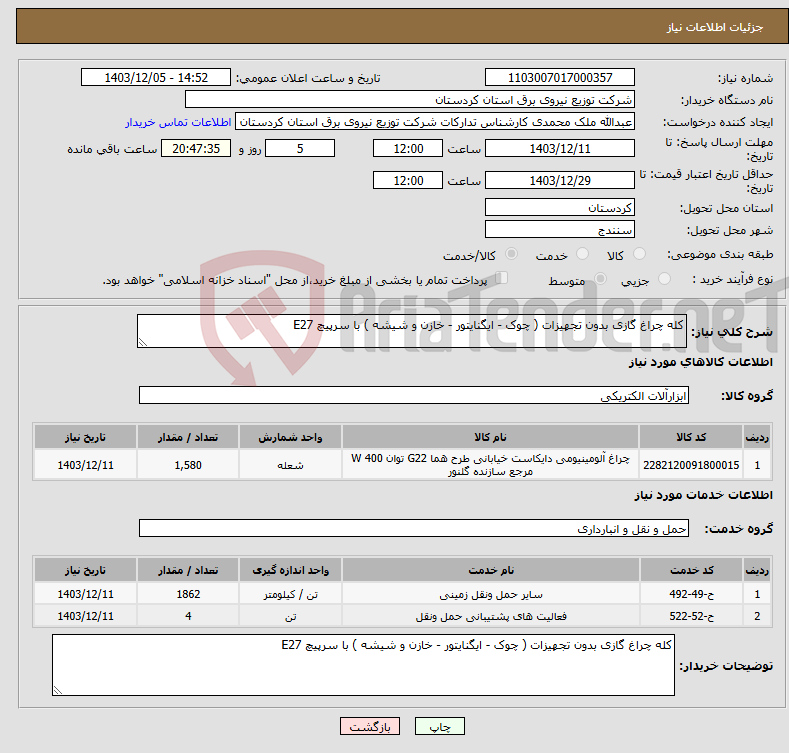Select the کالا/خدمت radio button
This screenshot has width=789, height=753.
[x=511, y=254]
